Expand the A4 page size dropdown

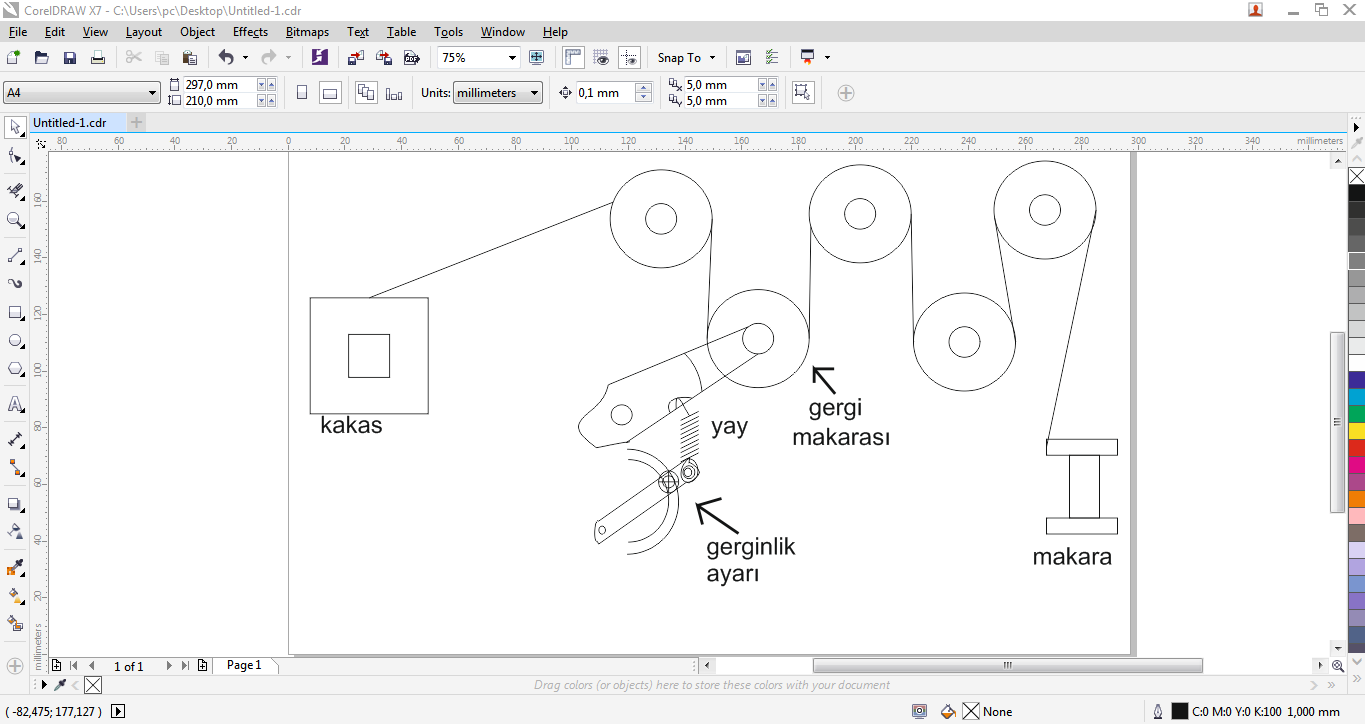pyautogui.click(x=153, y=93)
